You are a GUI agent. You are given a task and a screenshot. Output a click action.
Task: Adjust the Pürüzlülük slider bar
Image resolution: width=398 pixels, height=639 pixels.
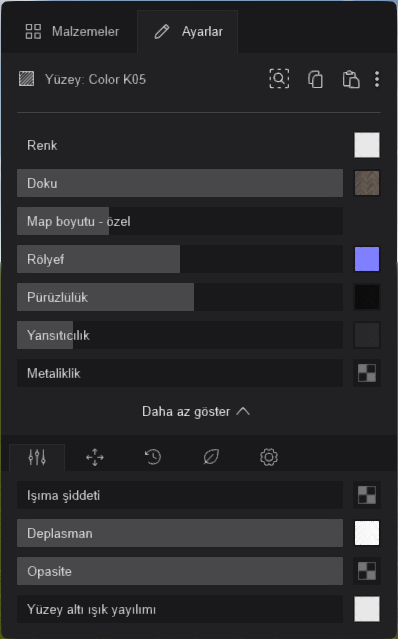click(x=180, y=297)
